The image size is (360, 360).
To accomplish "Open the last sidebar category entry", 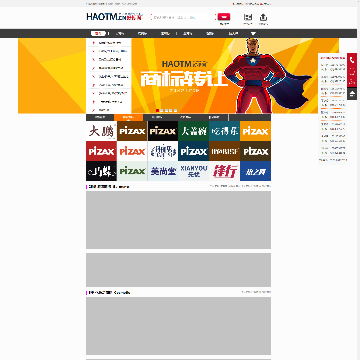I will point(109,110).
